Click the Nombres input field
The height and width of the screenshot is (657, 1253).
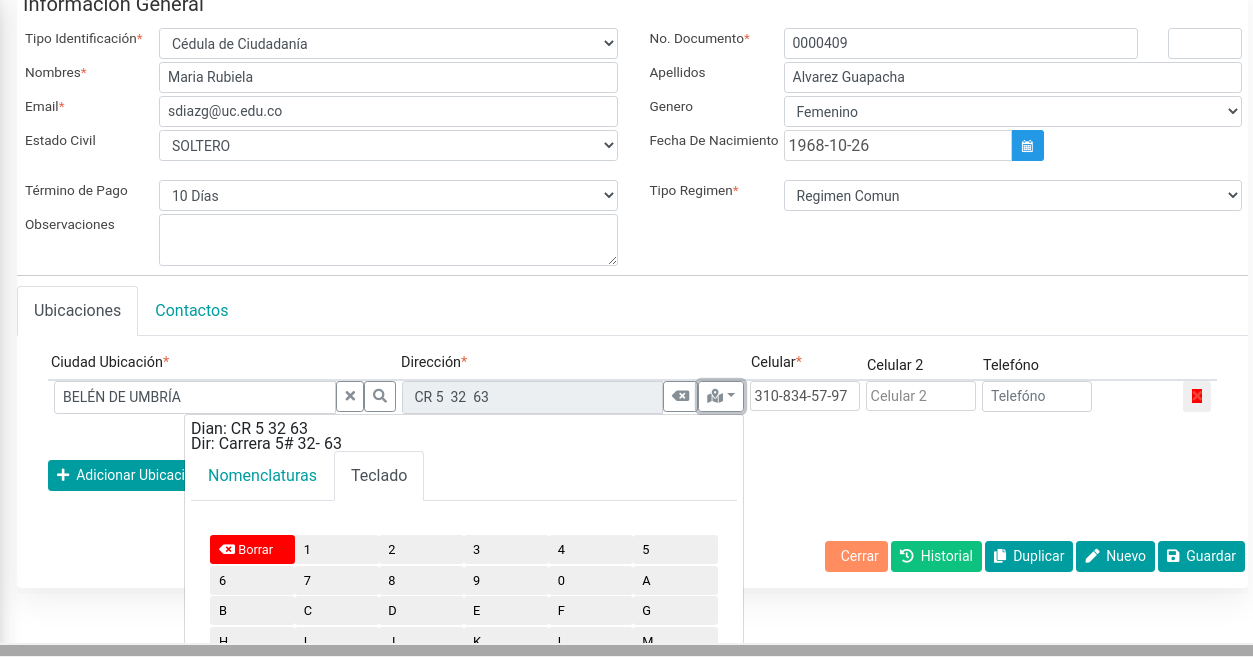[x=388, y=78]
